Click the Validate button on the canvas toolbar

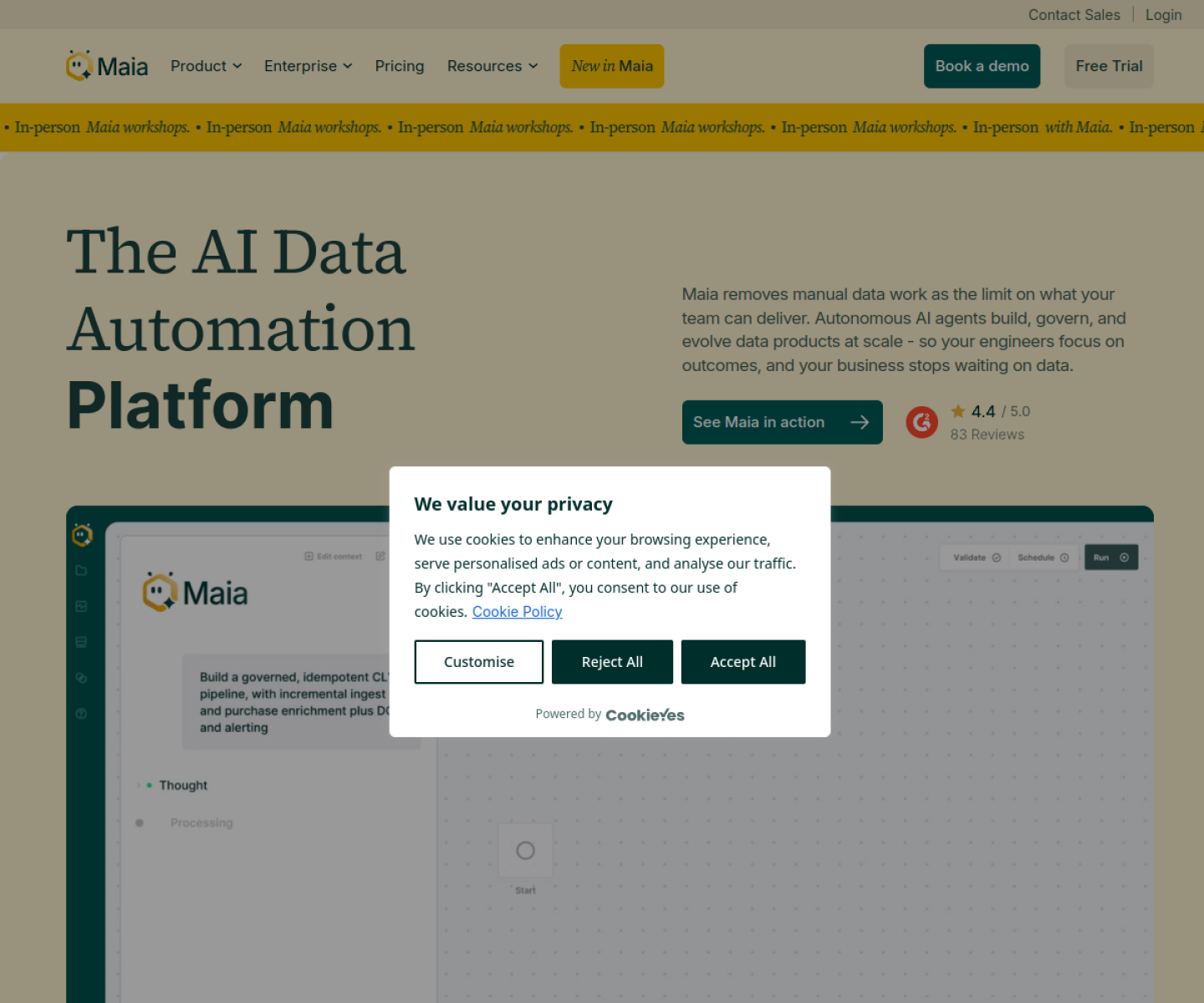click(x=977, y=558)
